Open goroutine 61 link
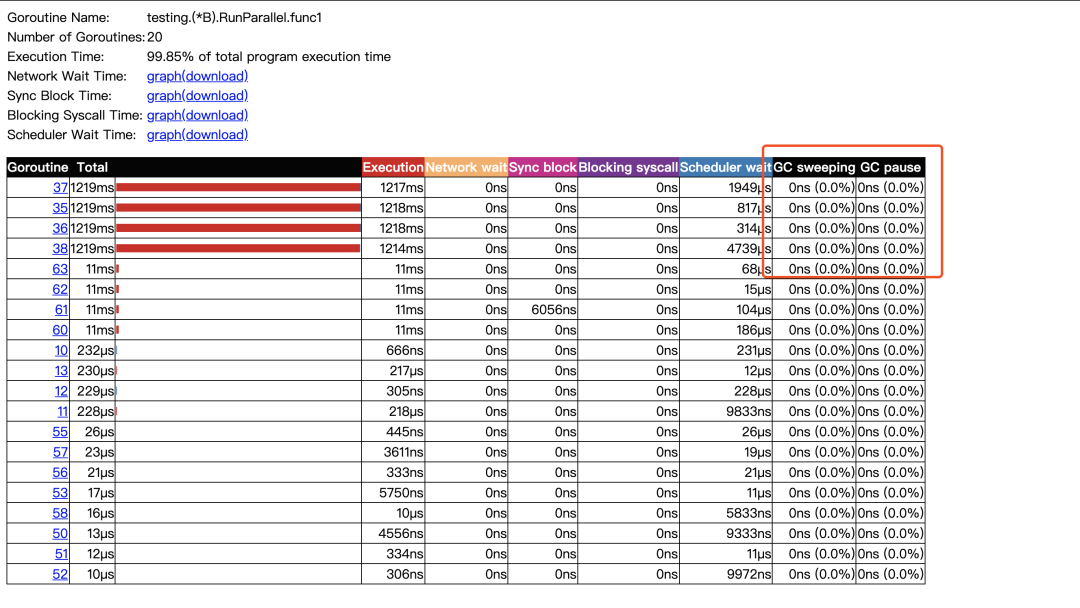This screenshot has width=1080, height=608. [61, 310]
